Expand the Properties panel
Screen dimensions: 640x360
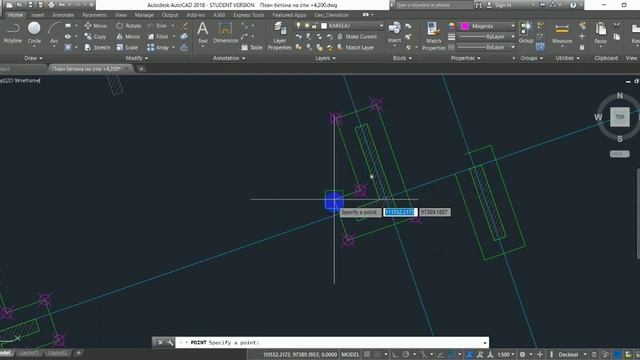tap(465, 58)
